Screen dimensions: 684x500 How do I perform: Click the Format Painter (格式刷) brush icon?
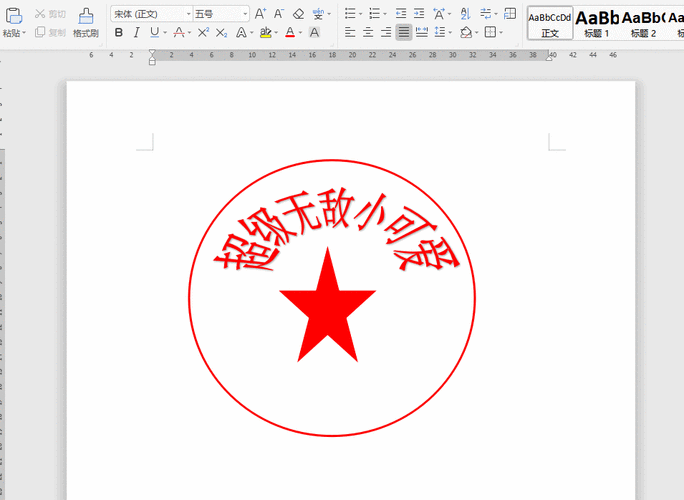coord(85,16)
